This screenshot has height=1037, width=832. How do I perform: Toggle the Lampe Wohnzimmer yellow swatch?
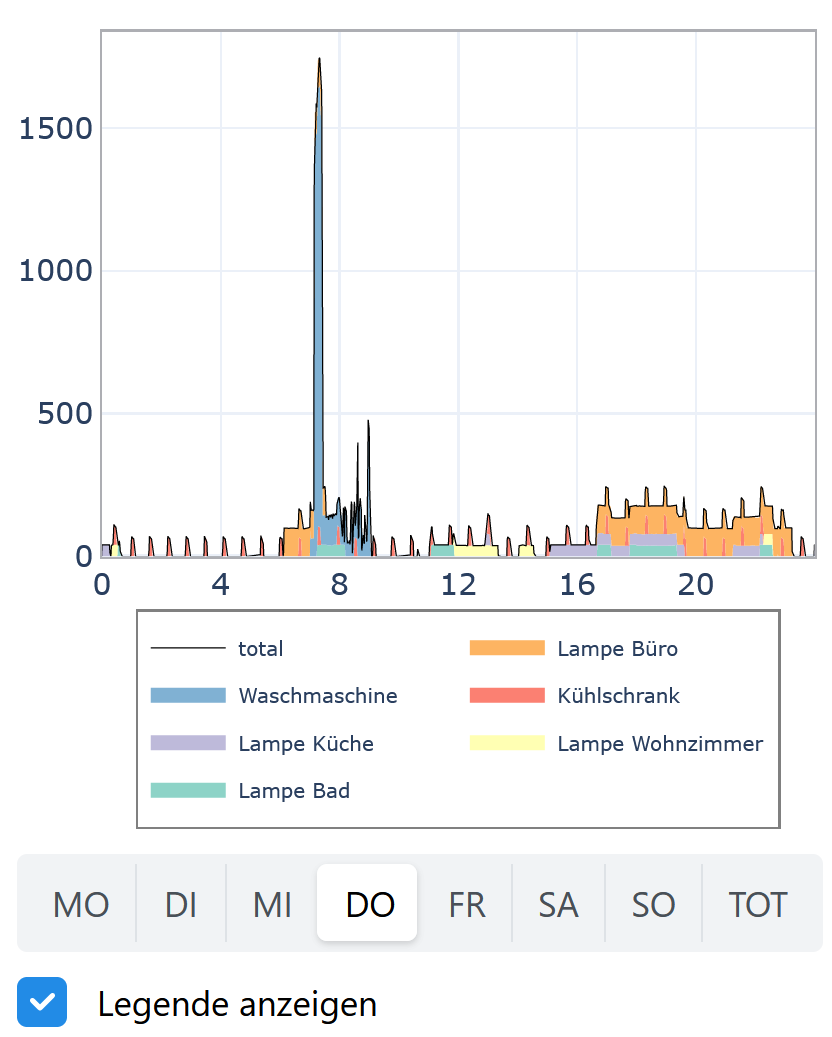tap(507, 743)
